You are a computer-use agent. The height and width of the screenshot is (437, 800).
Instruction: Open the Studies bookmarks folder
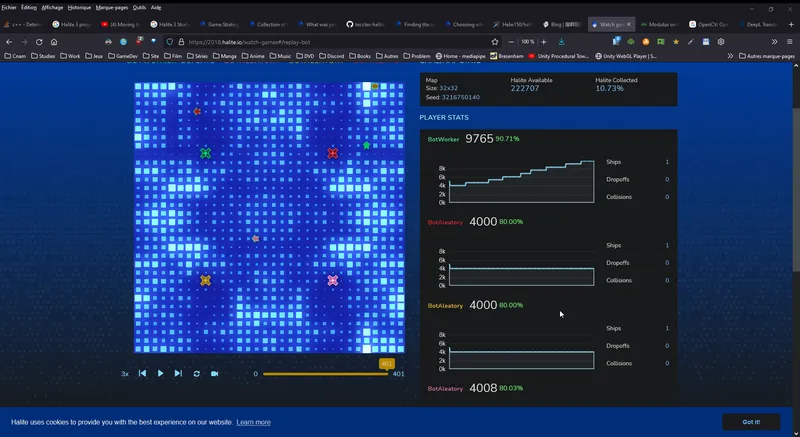(x=43, y=56)
